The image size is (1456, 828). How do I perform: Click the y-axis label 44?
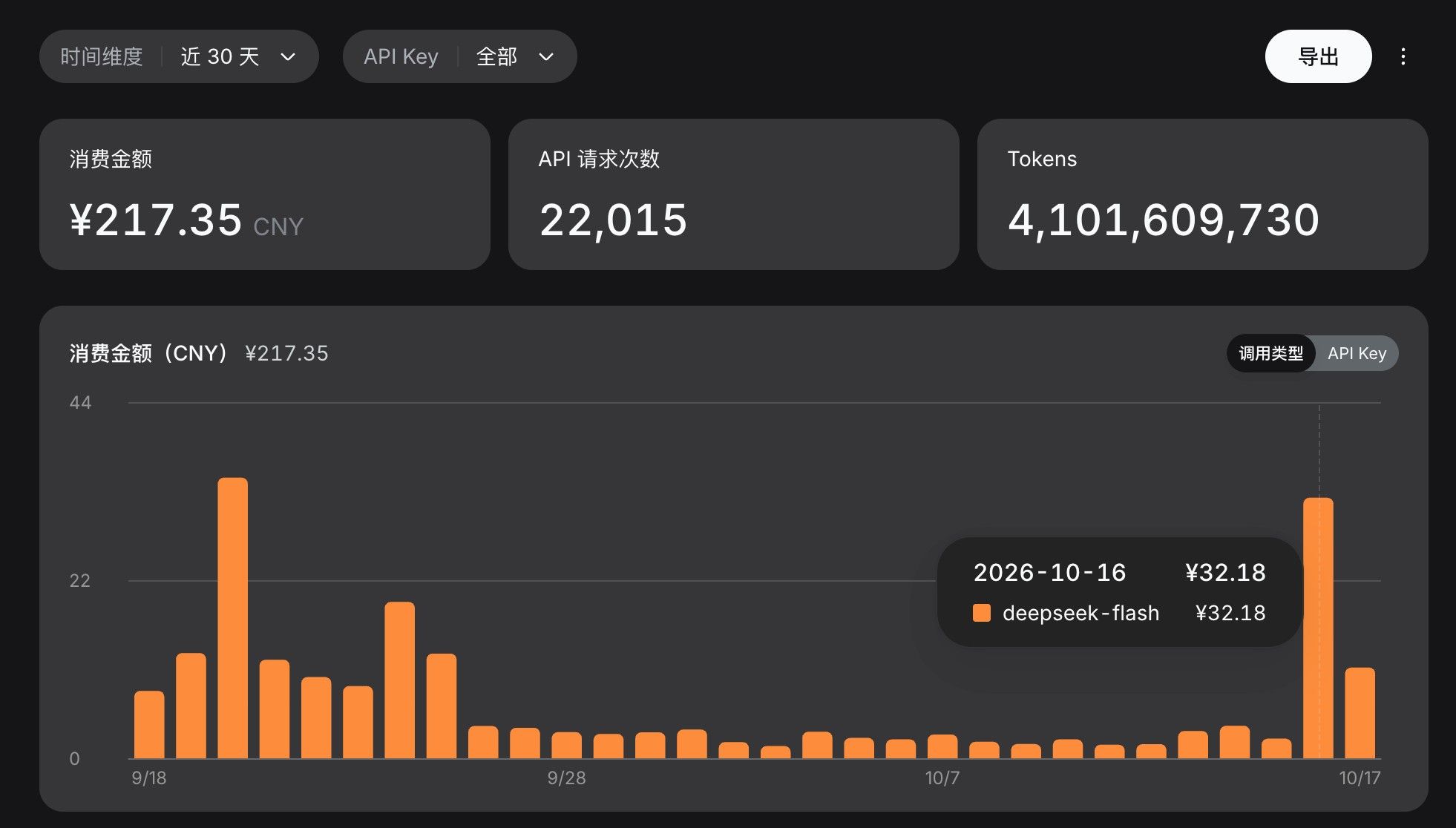click(x=80, y=403)
